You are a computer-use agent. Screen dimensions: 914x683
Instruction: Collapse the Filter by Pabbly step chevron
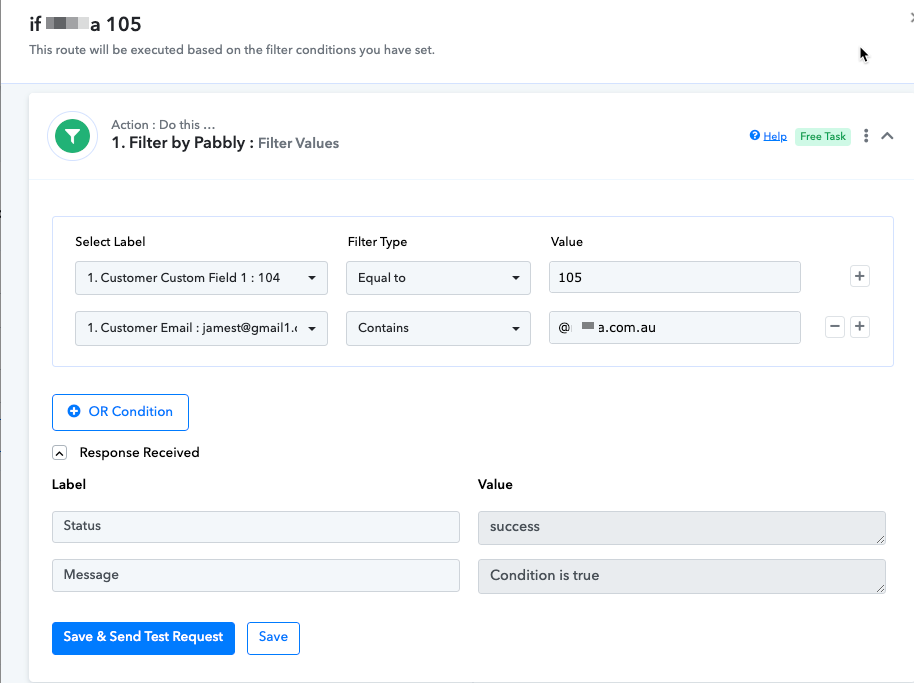[x=887, y=136]
